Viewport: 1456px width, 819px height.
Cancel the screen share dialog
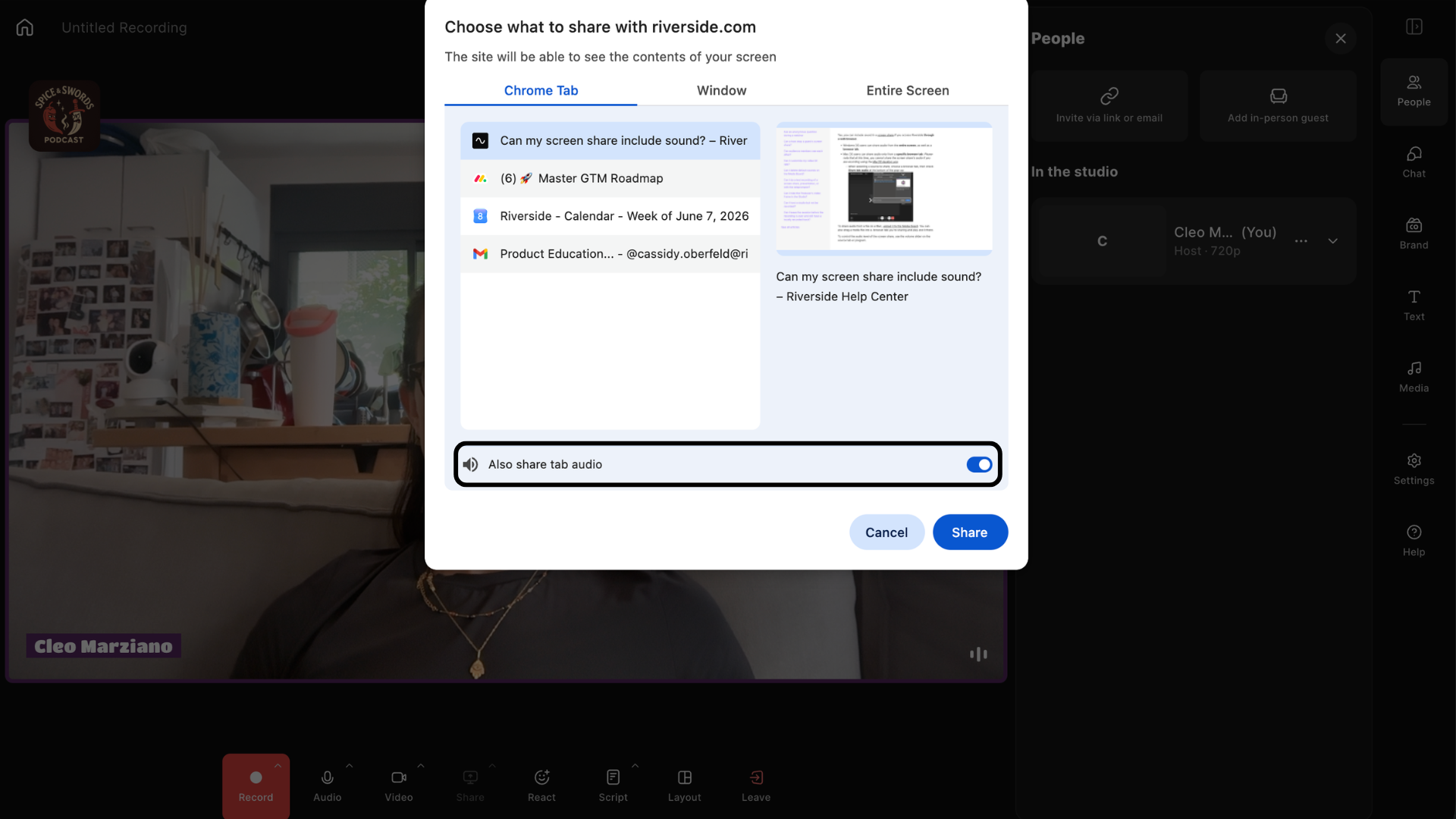(x=886, y=532)
